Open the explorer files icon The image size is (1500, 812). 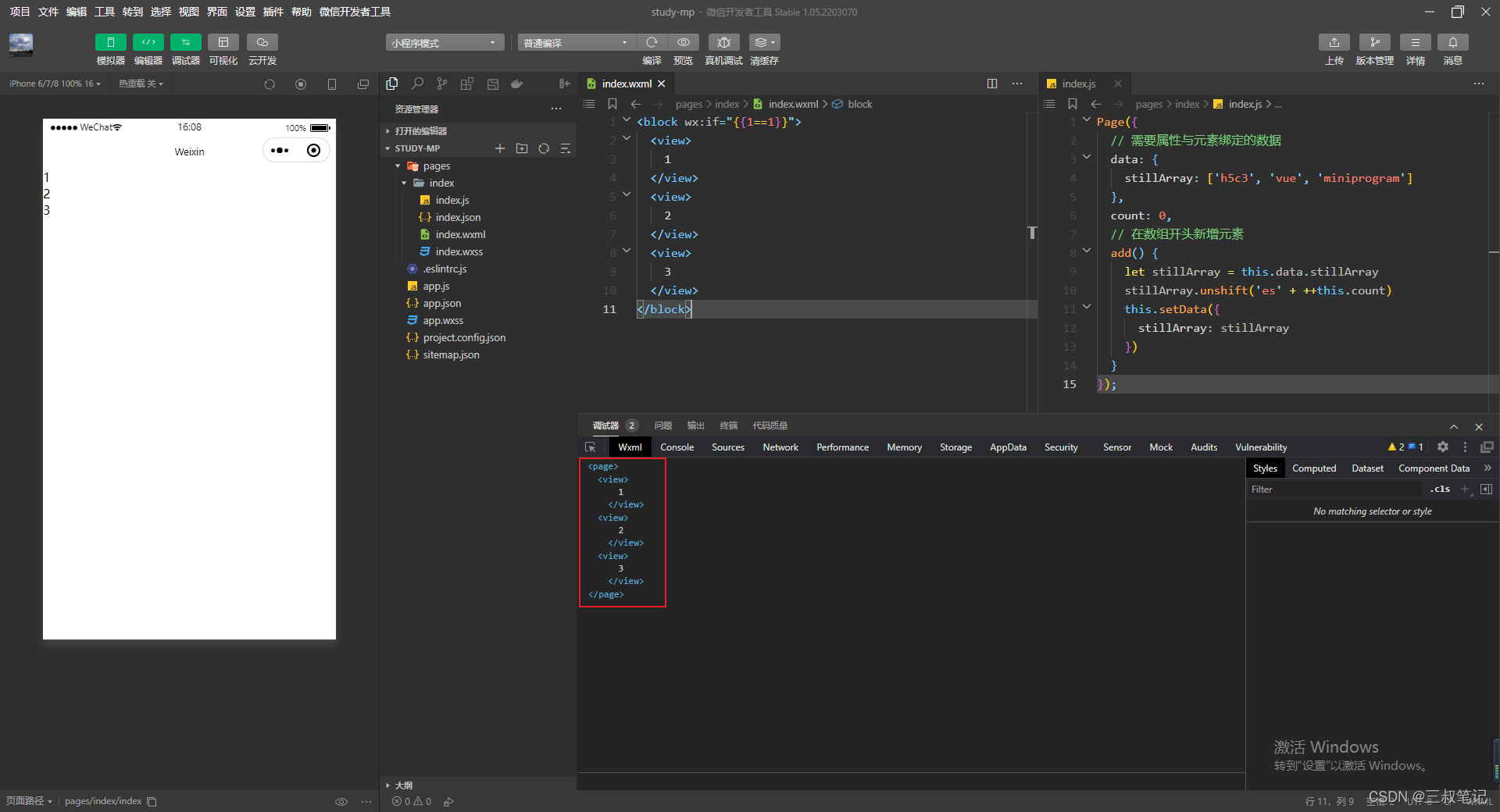point(392,84)
